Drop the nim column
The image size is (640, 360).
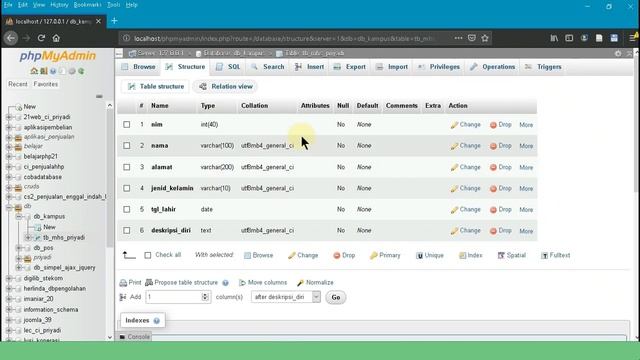click(x=500, y=124)
